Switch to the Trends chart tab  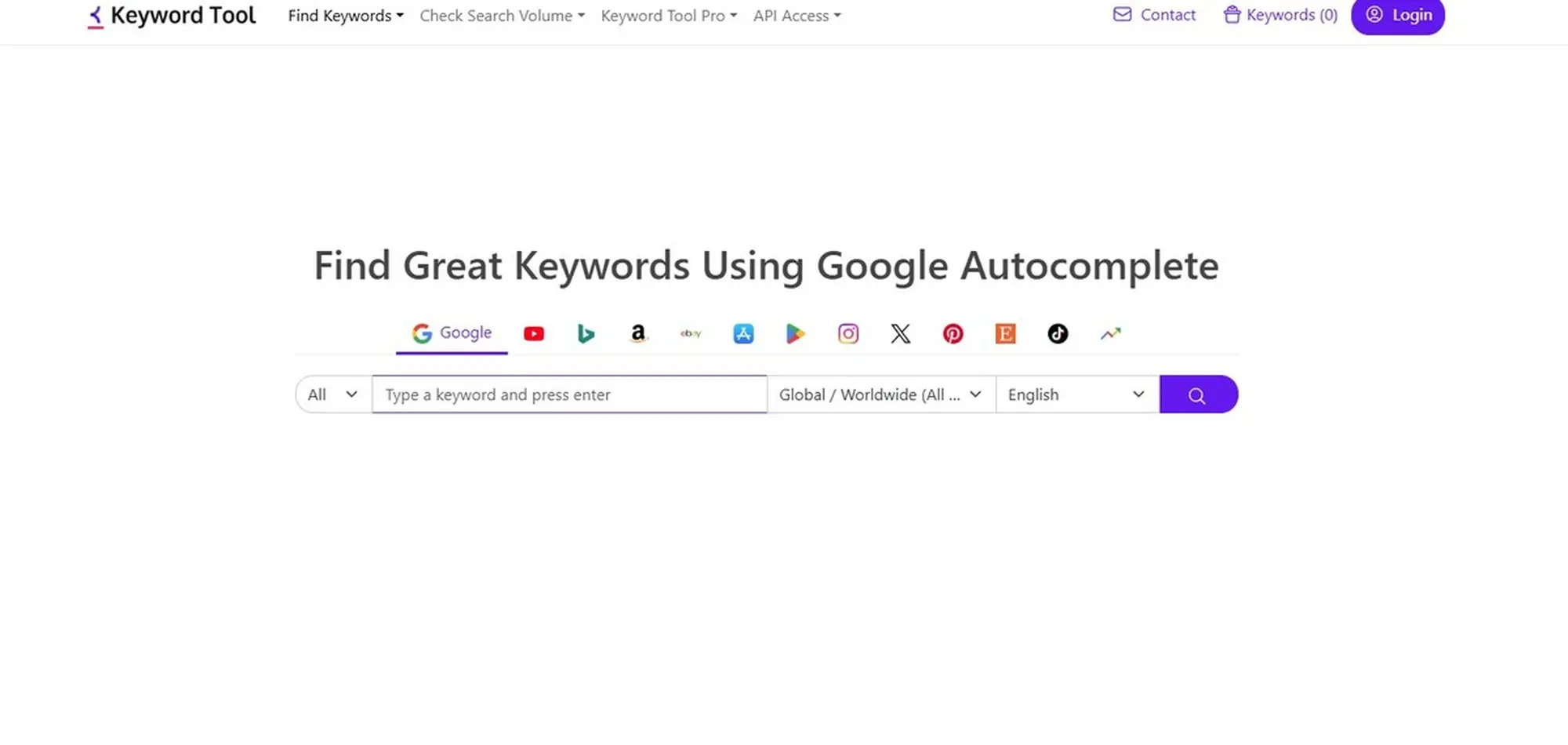click(x=1110, y=334)
